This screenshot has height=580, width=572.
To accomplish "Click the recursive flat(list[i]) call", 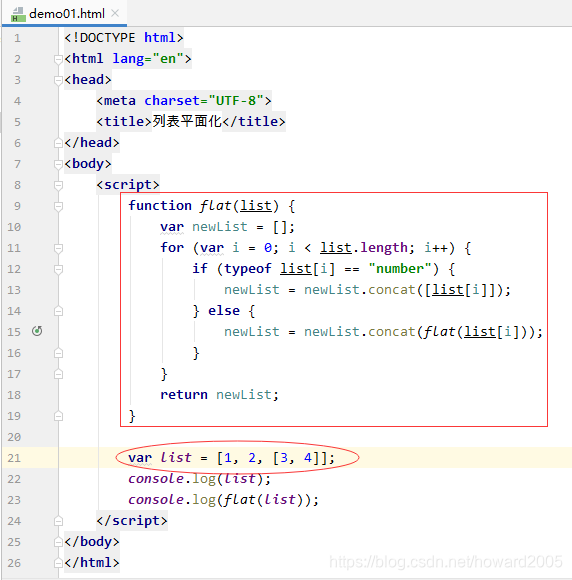I will pyautogui.click(x=475, y=332).
